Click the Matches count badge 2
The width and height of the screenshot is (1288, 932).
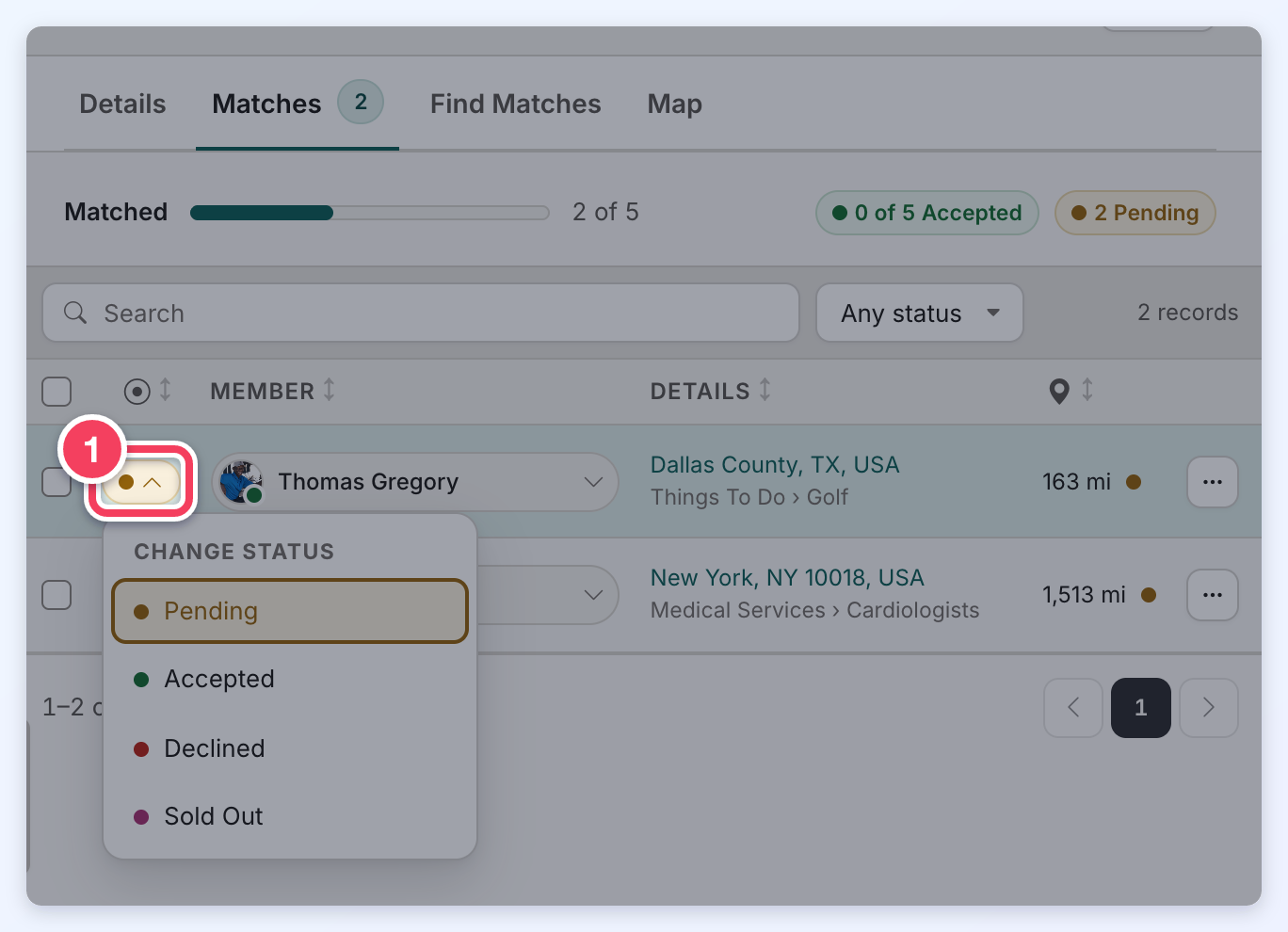(x=361, y=102)
